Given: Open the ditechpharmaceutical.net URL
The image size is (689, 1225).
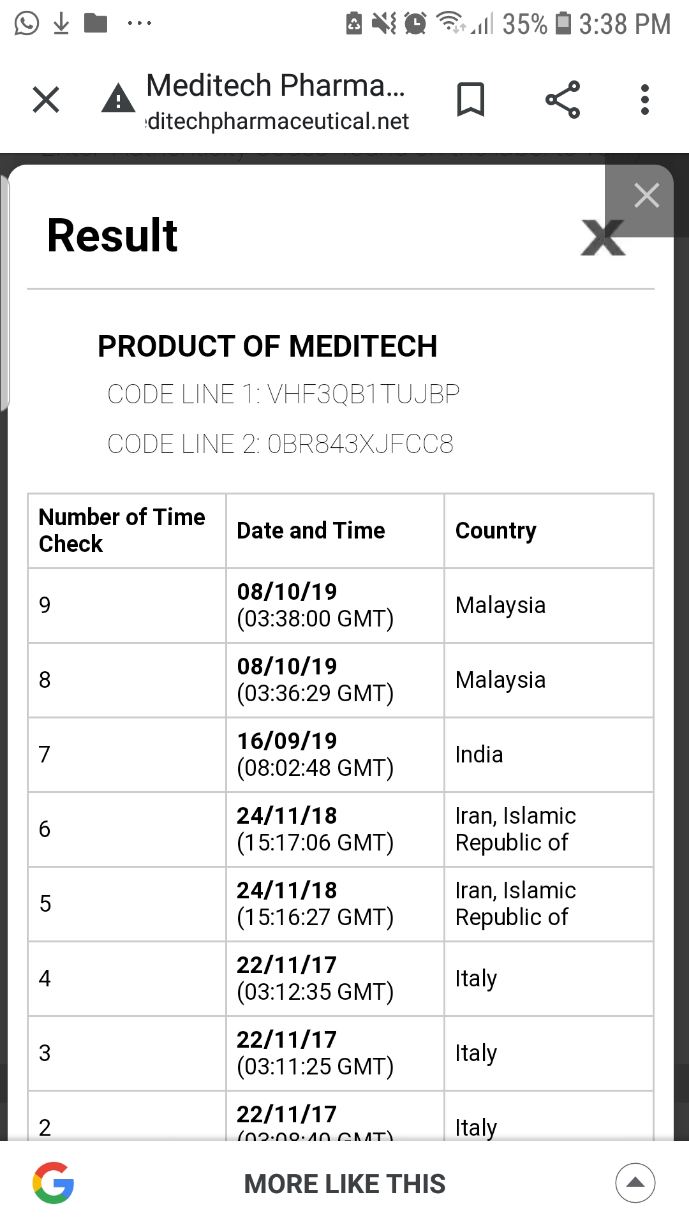Looking at the screenshot, I should click(x=278, y=122).
